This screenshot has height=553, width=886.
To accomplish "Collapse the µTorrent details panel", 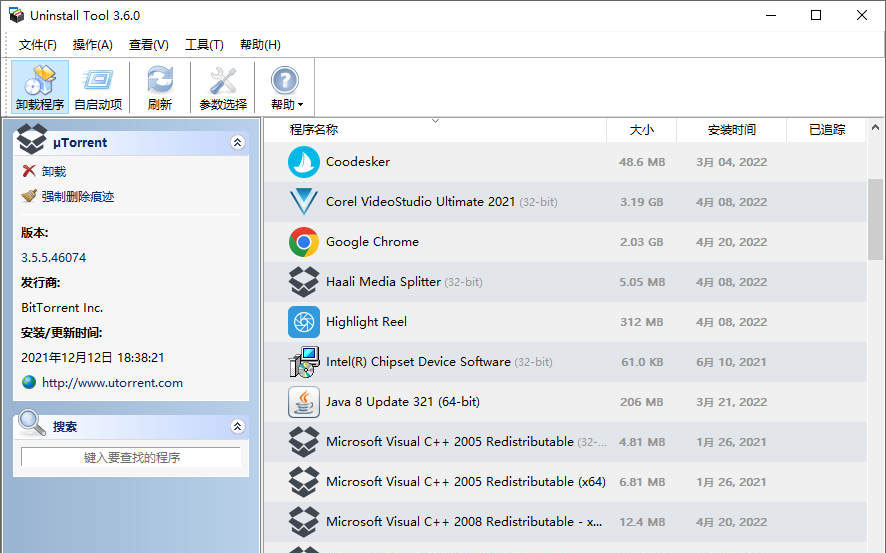I will (x=237, y=143).
